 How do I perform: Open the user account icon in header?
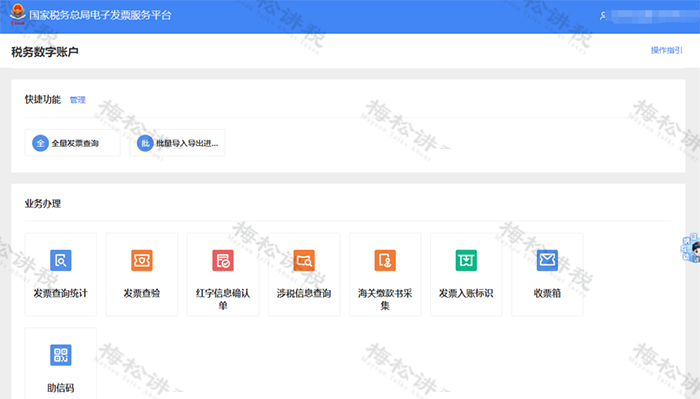coord(603,16)
